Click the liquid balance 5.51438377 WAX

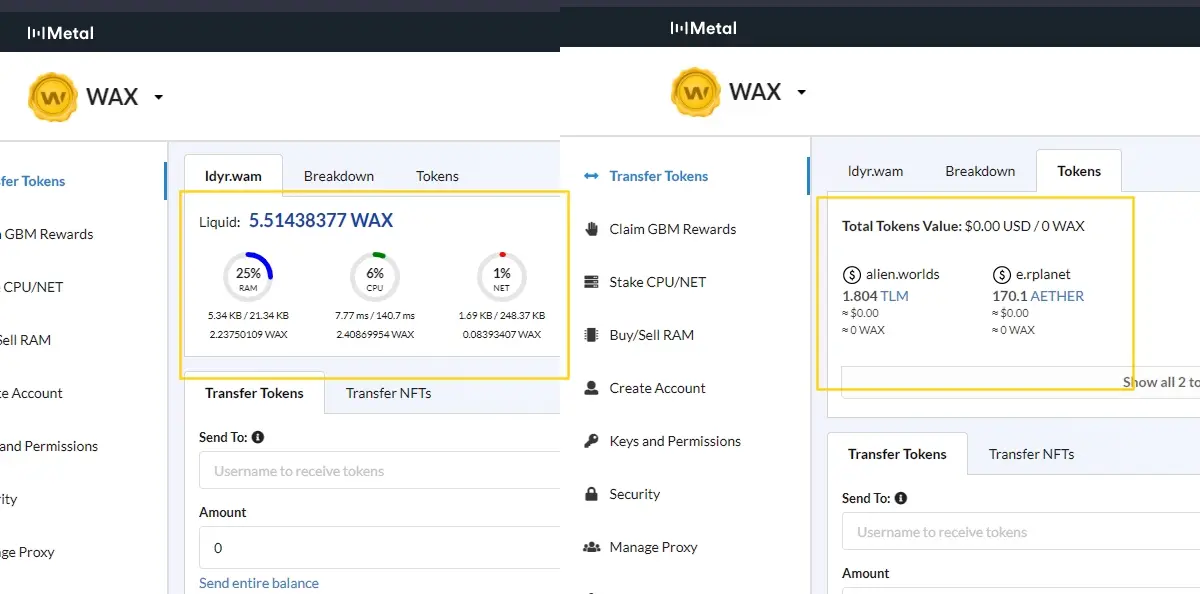[x=320, y=221]
